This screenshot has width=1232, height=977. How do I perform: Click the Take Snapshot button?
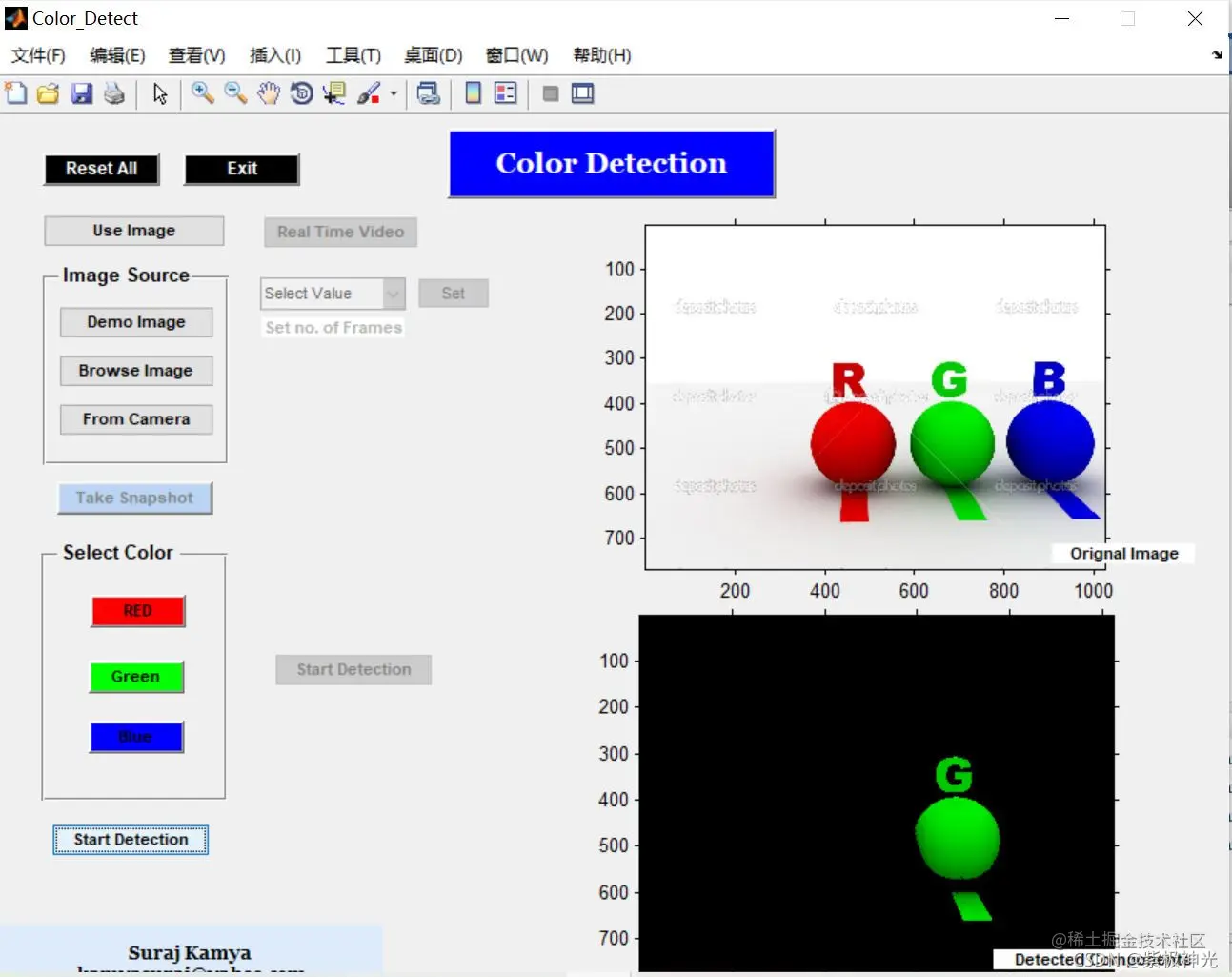pyautogui.click(x=134, y=498)
